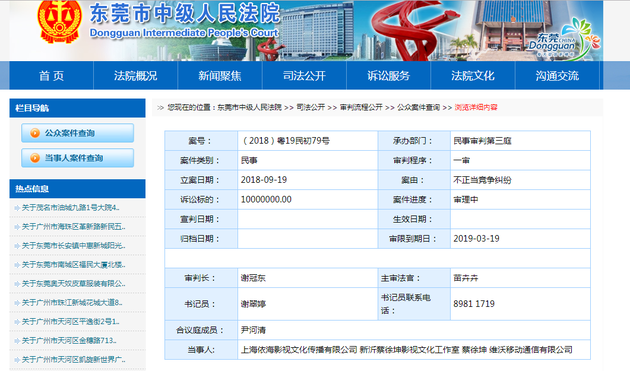This screenshot has width=630, height=371.
Task: Click the 承办部门： label cell
Action: pyautogui.click(x=414, y=141)
